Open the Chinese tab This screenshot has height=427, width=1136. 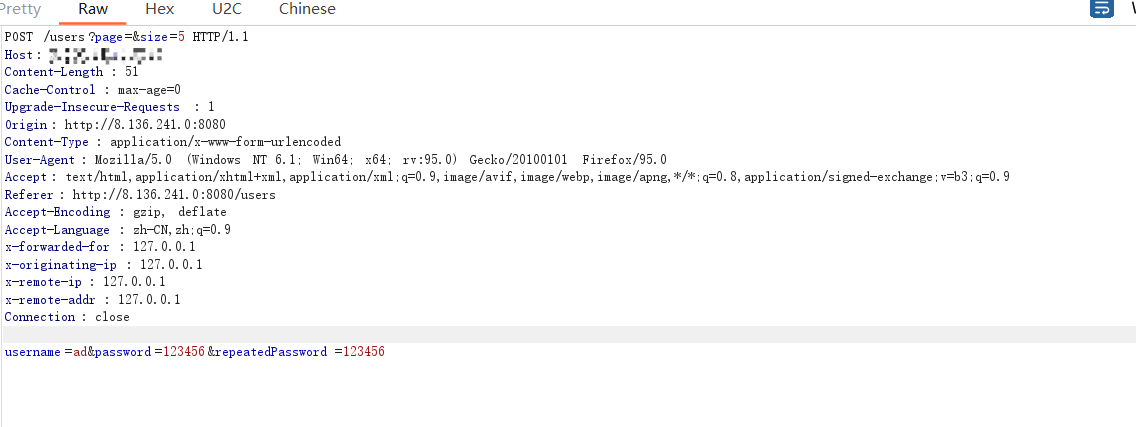click(x=307, y=9)
